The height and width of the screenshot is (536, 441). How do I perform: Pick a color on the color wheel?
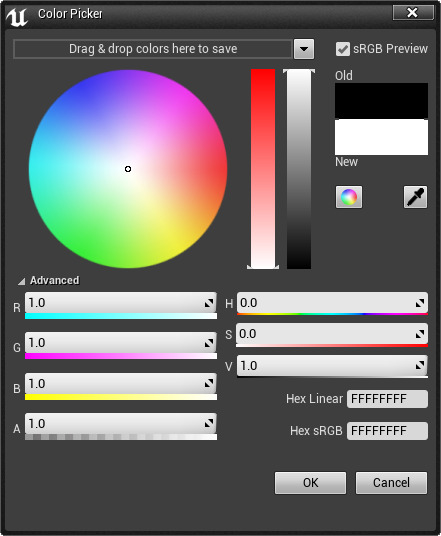(128, 169)
